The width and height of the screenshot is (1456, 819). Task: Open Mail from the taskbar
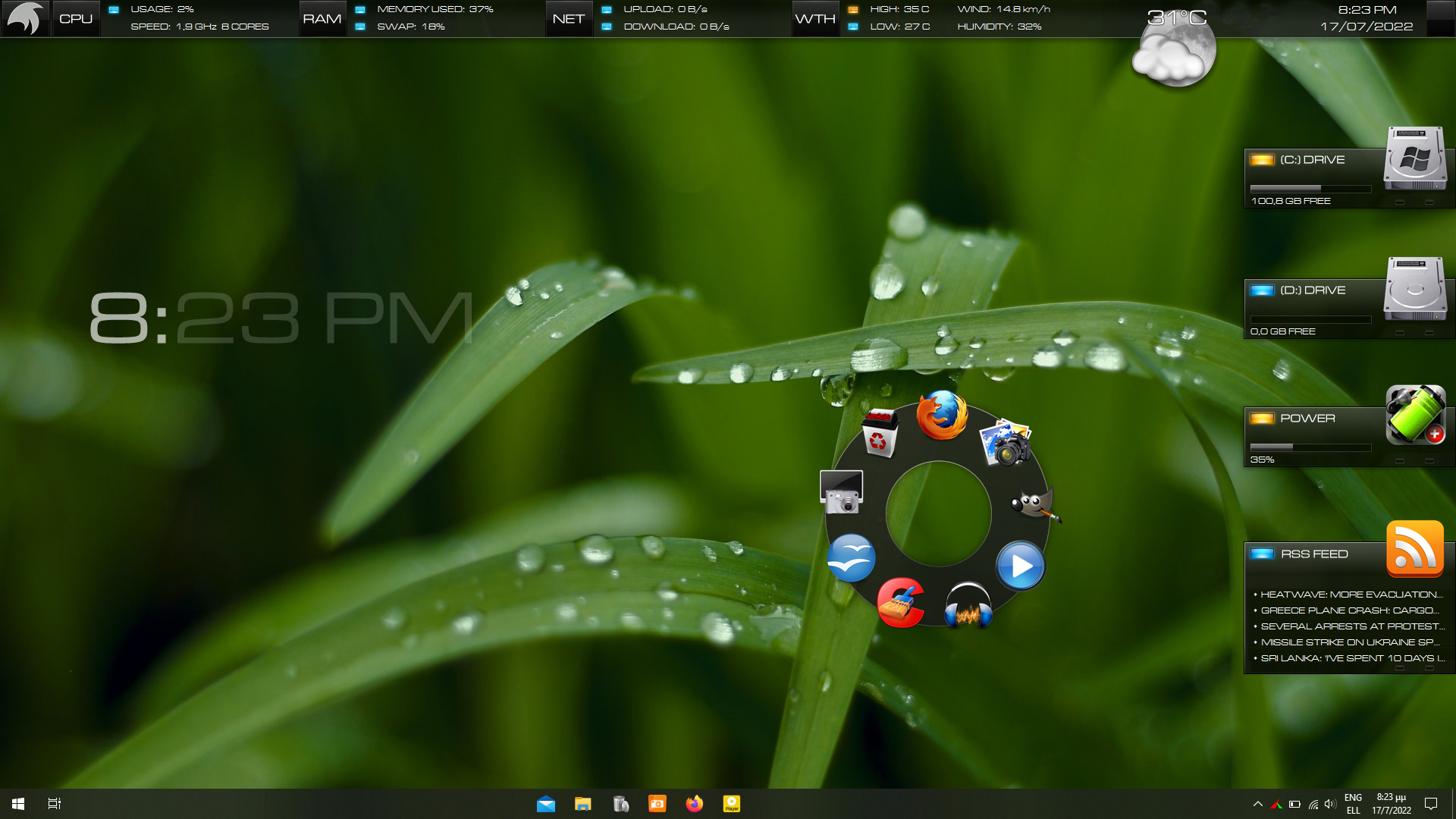(x=546, y=803)
